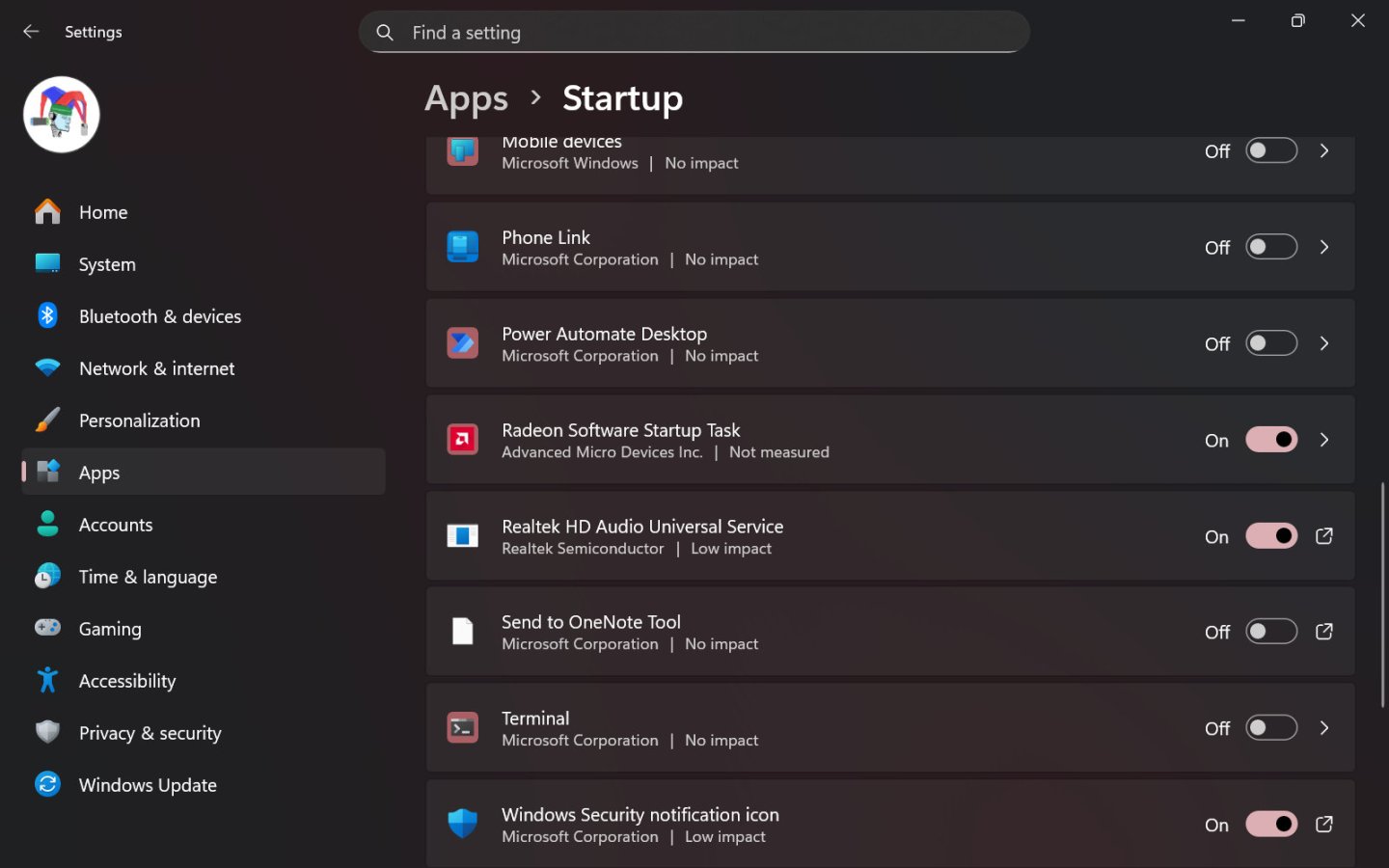Go to Privacy & security section
1389x868 pixels.
pyautogui.click(x=150, y=733)
